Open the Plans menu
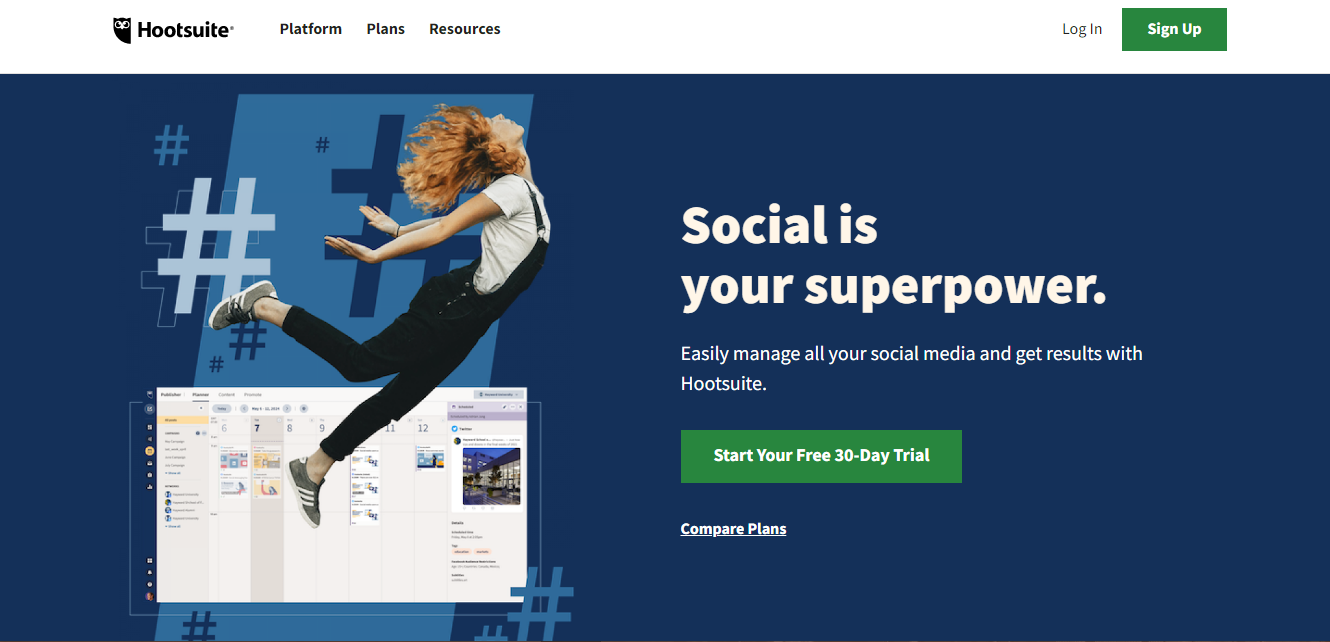 click(386, 29)
